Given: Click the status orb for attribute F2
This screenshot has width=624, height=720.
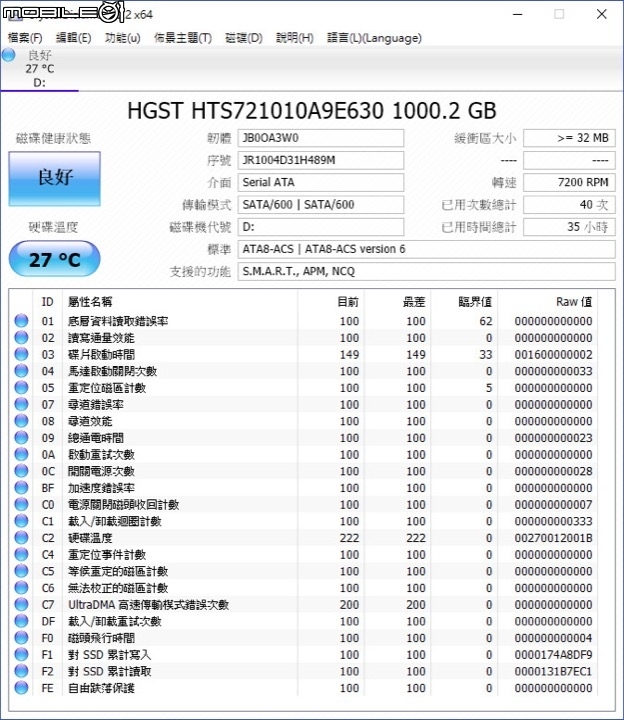Looking at the screenshot, I should pyautogui.click(x=21, y=671).
